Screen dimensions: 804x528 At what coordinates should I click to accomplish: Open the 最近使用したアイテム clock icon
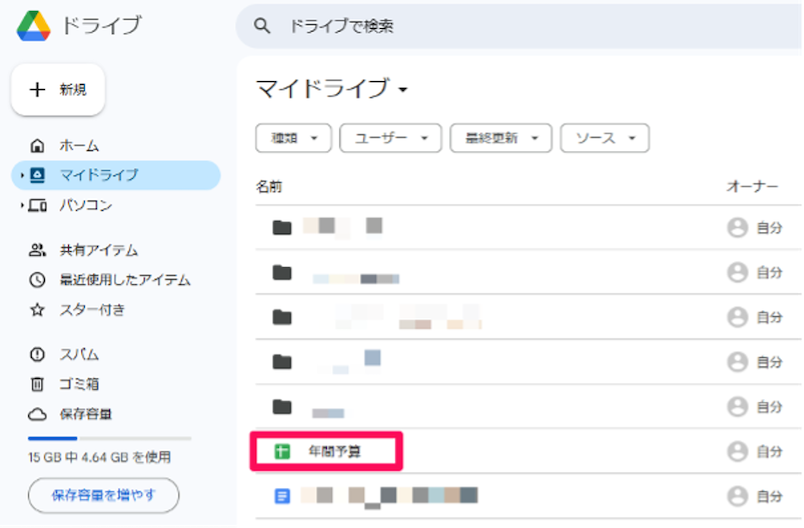[38, 280]
